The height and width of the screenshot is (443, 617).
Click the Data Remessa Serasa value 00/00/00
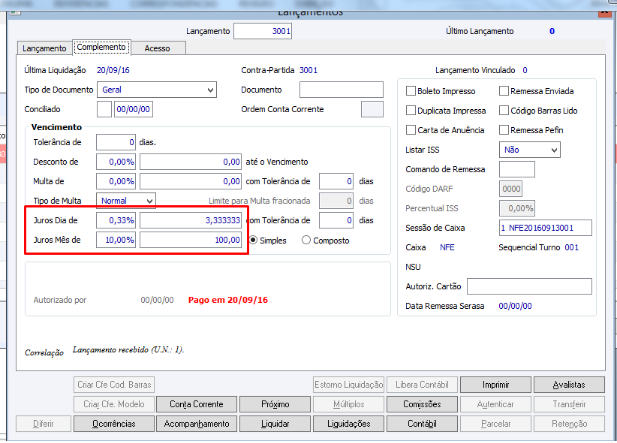[x=515, y=306]
